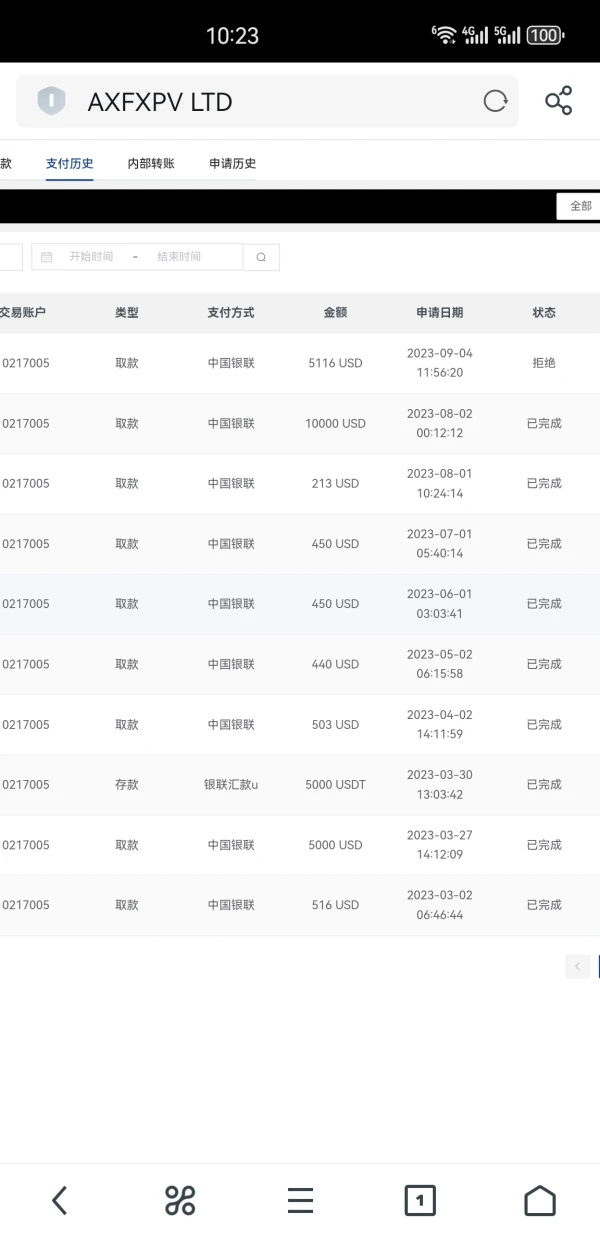Open the browser apps grid icon
600x1238 pixels.
[x=180, y=1200]
